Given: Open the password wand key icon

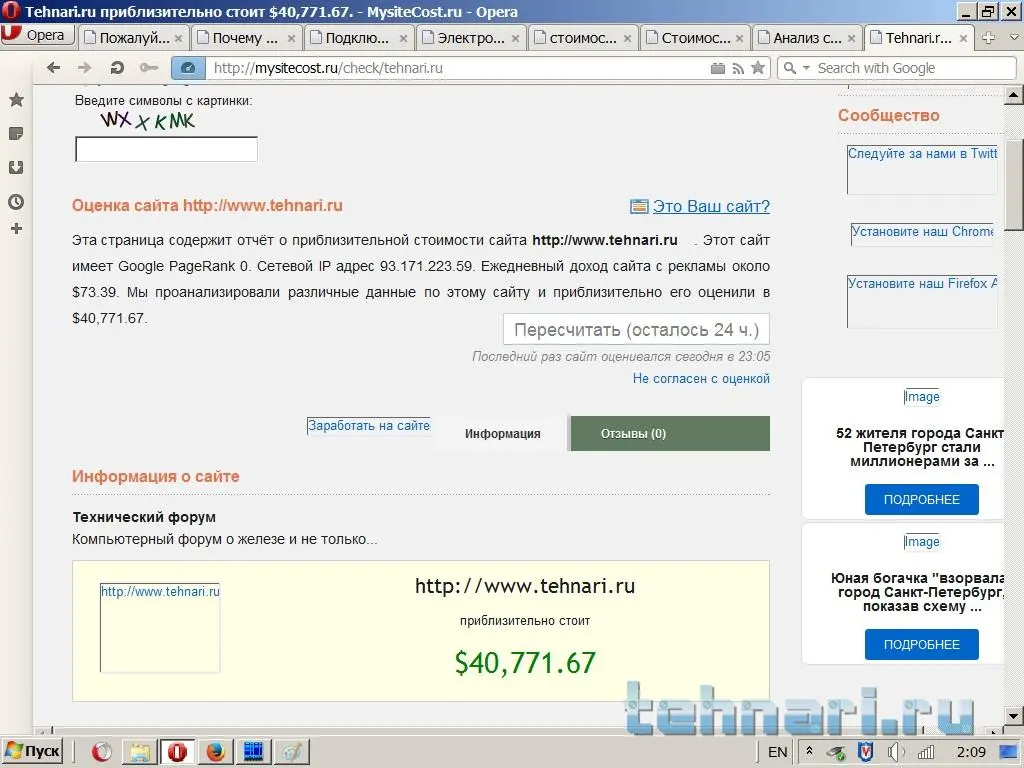Looking at the screenshot, I should click(149, 67).
